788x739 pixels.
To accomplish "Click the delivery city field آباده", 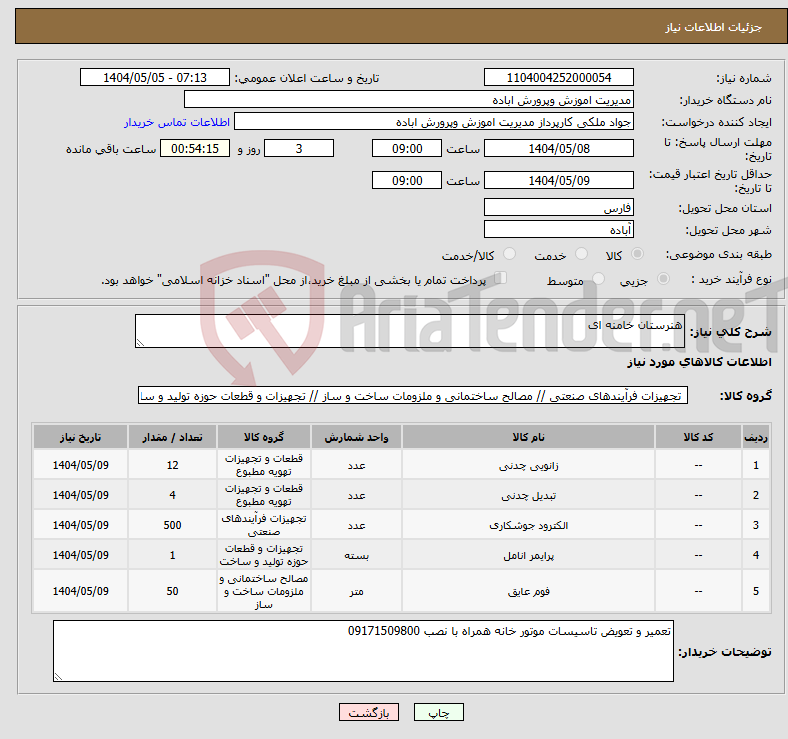I will 559,229.
